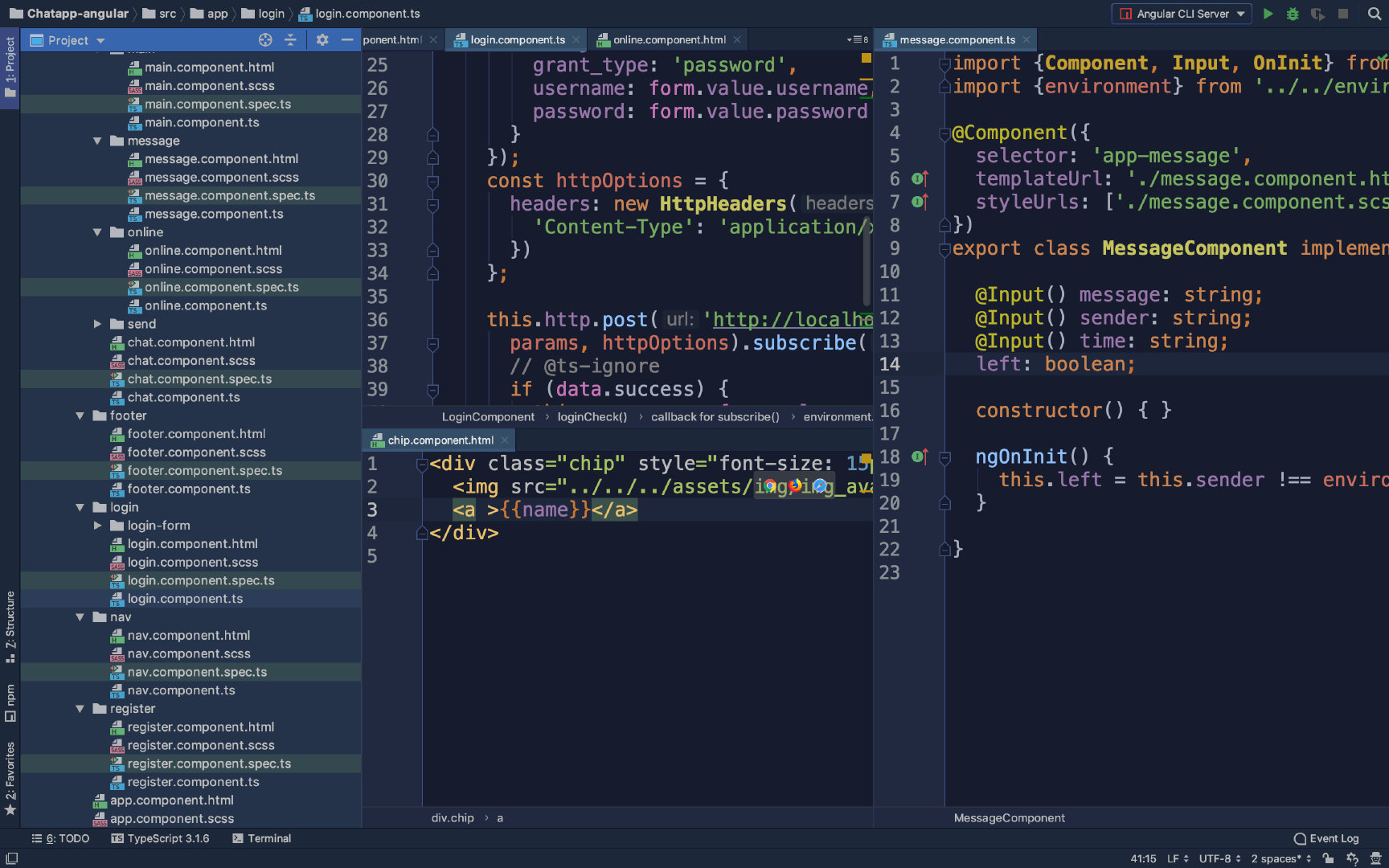1389x868 pixels.
Task: Run the Angular CLI Server configuration
Action: click(x=1268, y=14)
